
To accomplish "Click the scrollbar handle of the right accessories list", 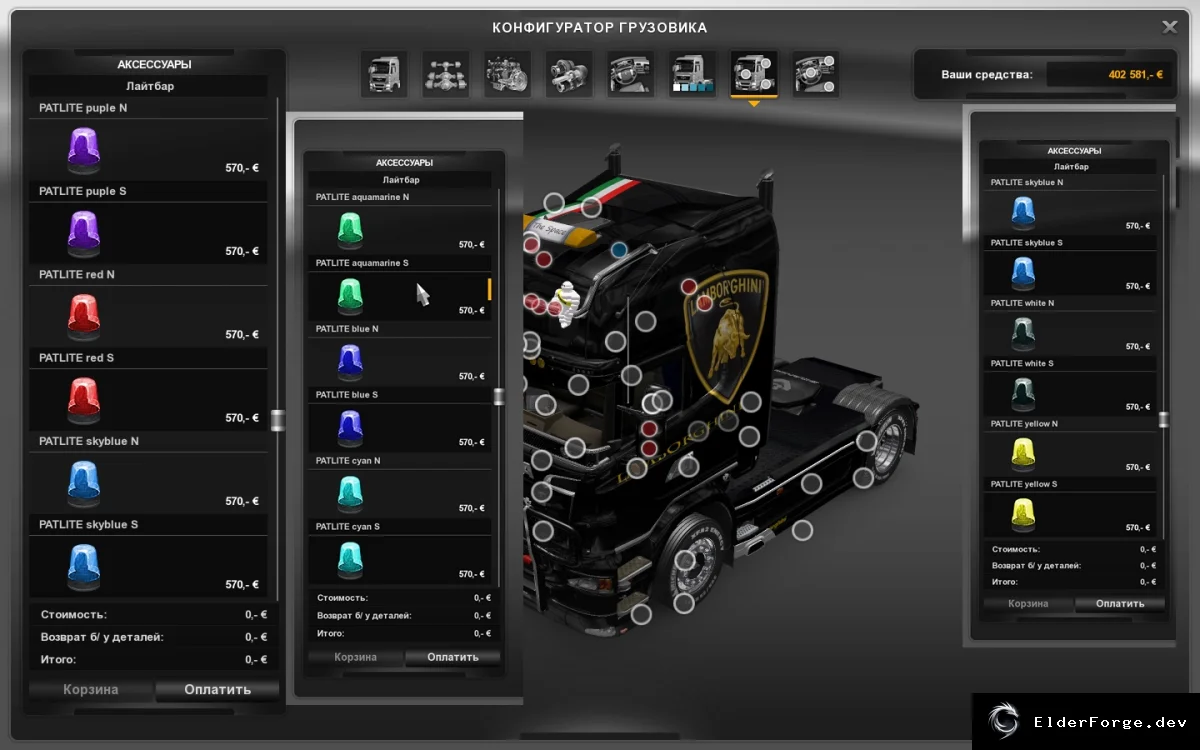I will [1163, 420].
